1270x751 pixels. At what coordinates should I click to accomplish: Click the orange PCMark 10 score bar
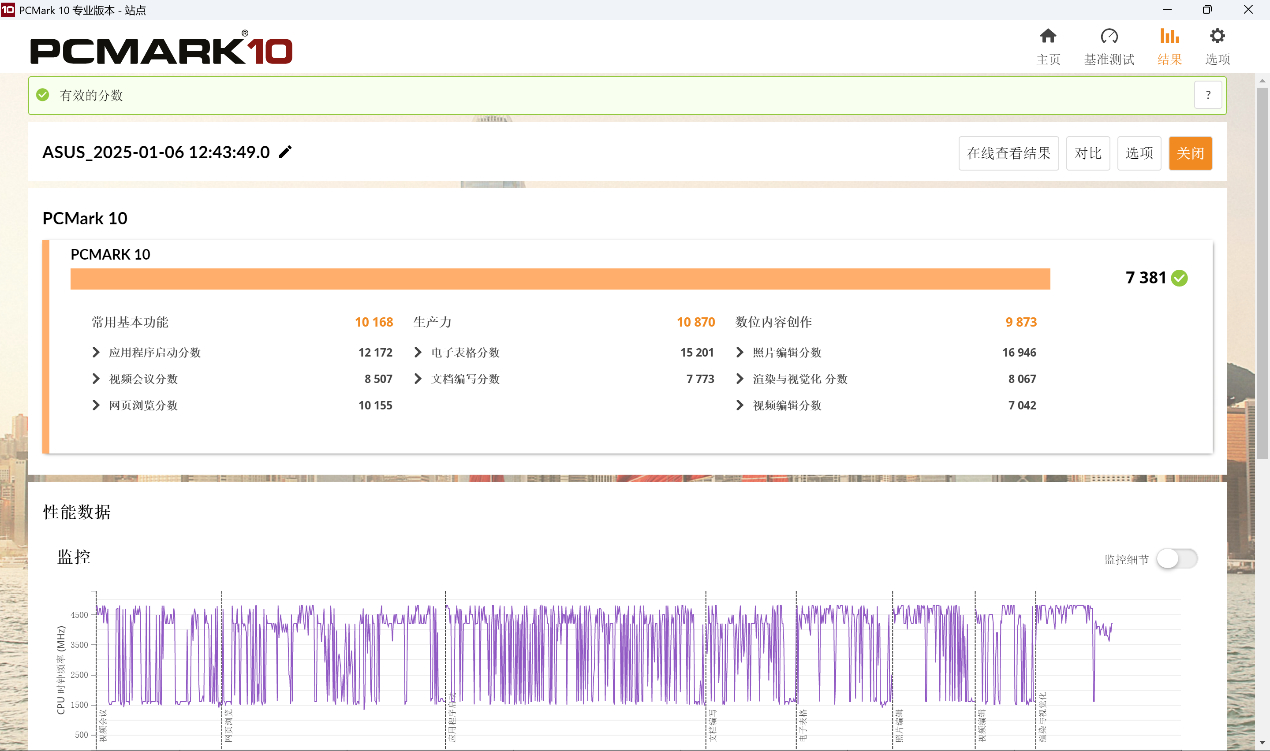(x=560, y=279)
